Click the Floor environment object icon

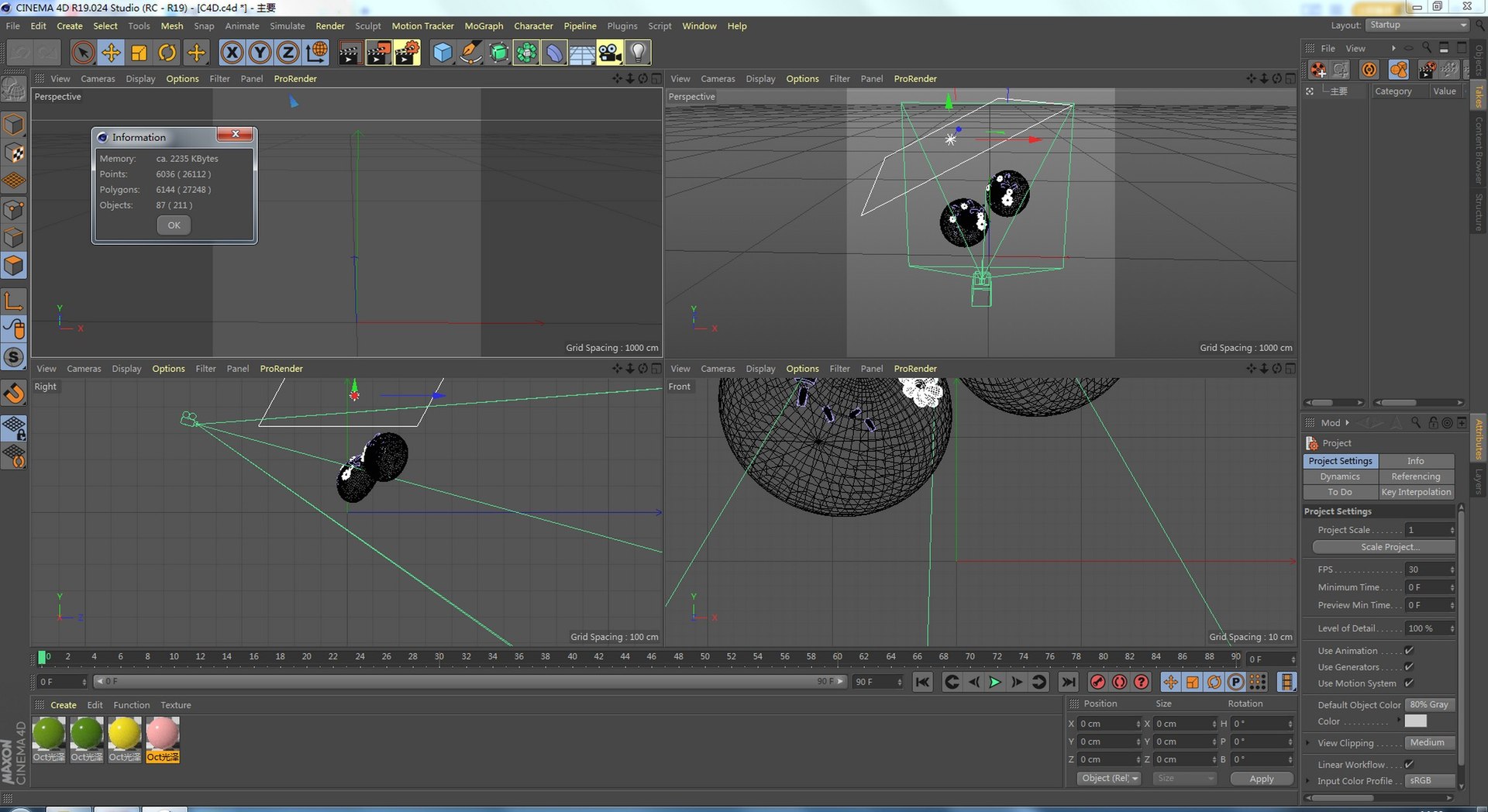[x=582, y=53]
